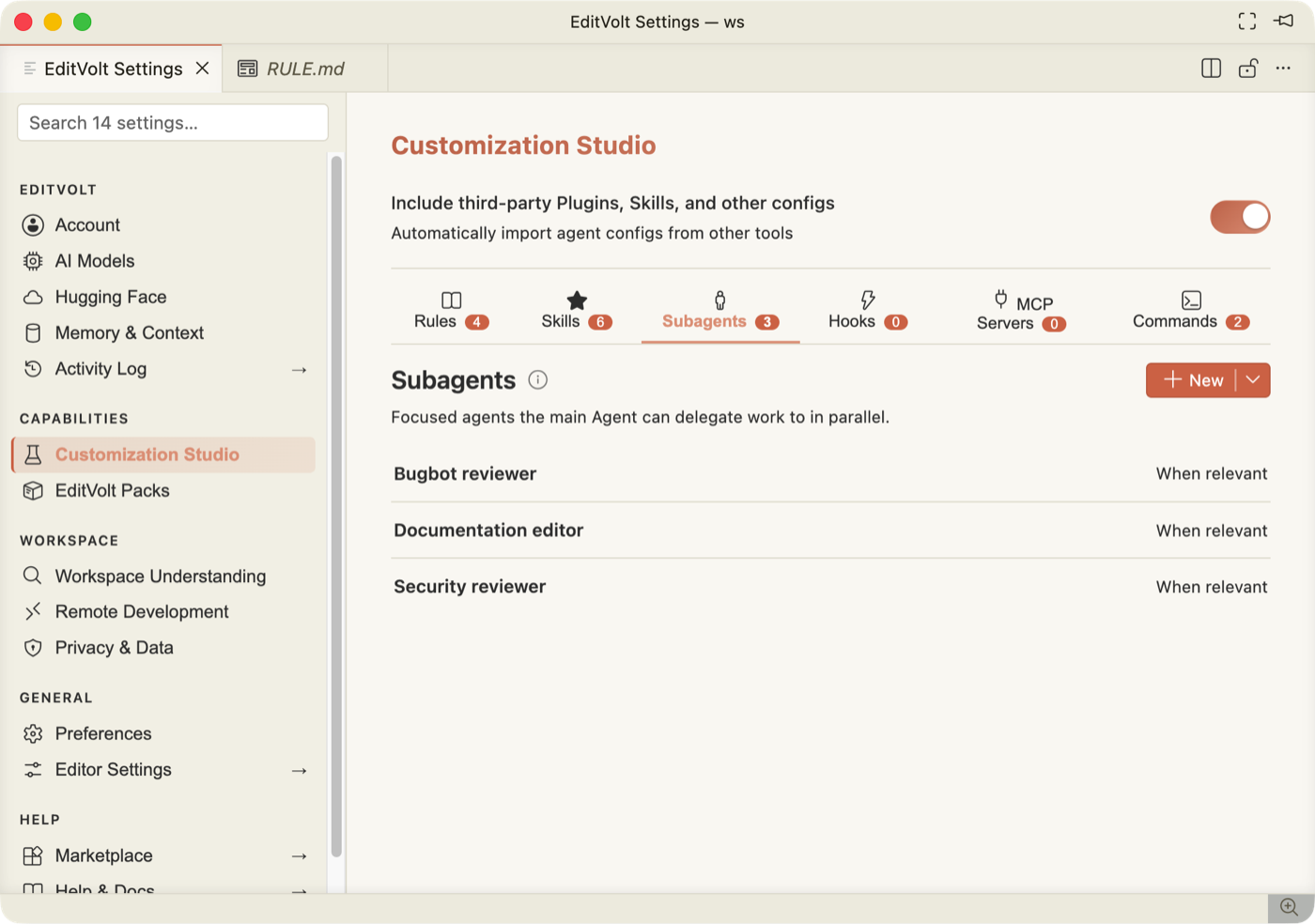Open the Security reviewer subagent

click(x=470, y=587)
